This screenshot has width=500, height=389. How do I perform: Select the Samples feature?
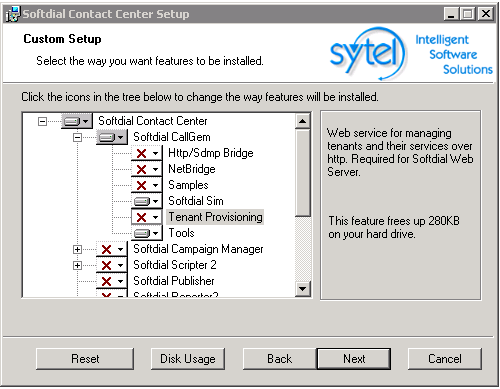pyautogui.click(x=188, y=185)
